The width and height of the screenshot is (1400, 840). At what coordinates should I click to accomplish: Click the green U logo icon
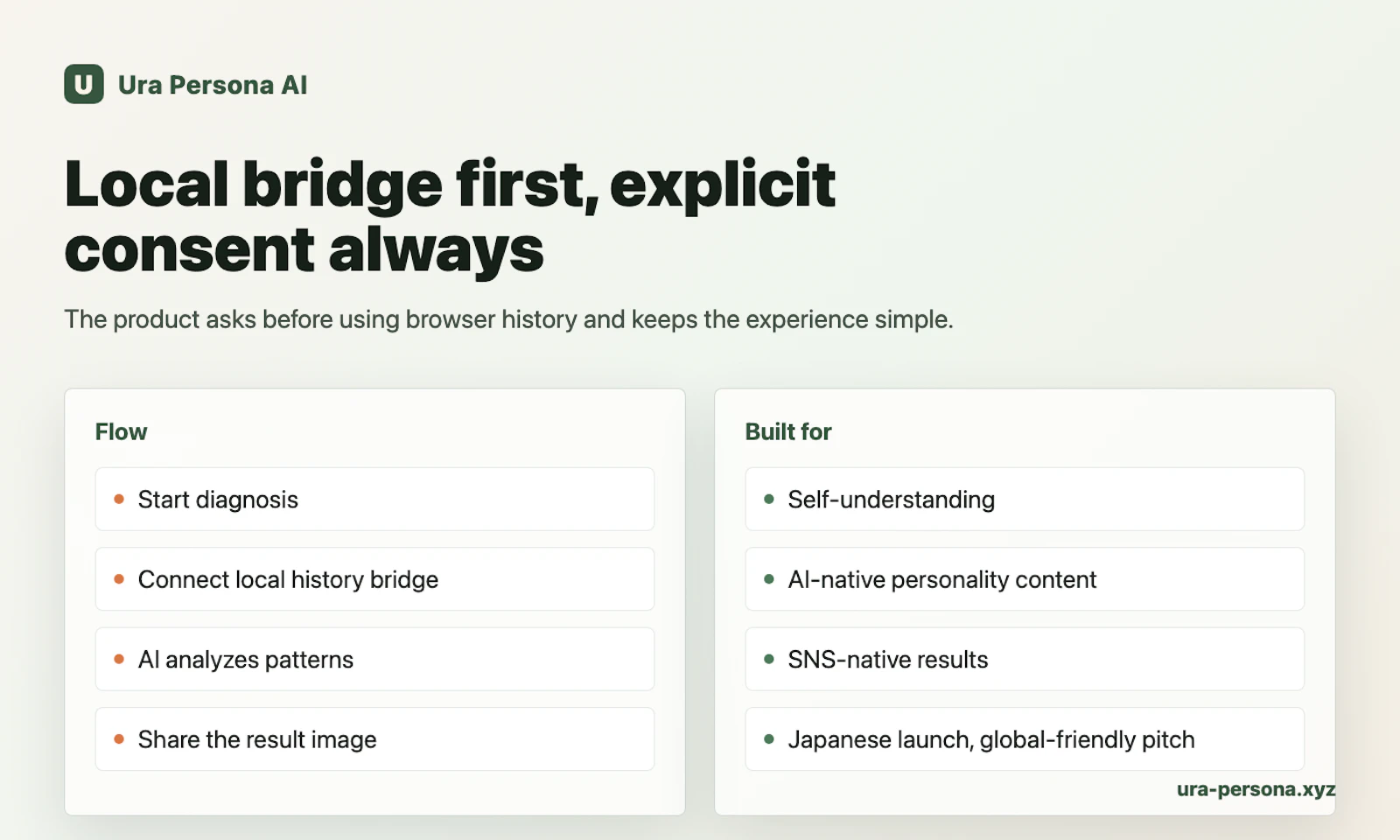click(x=84, y=84)
